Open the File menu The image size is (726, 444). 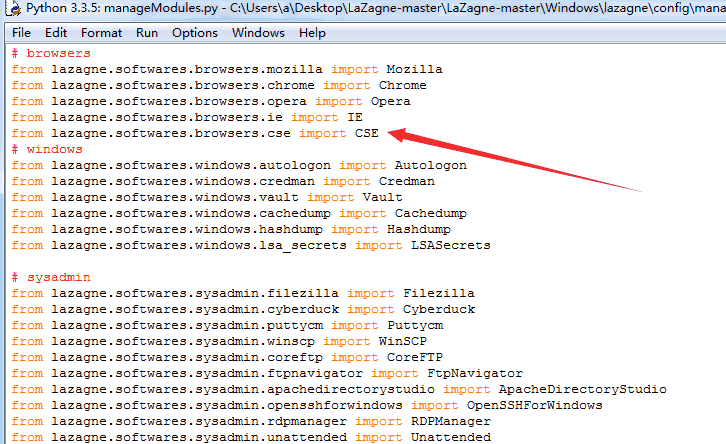pyautogui.click(x=21, y=33)
